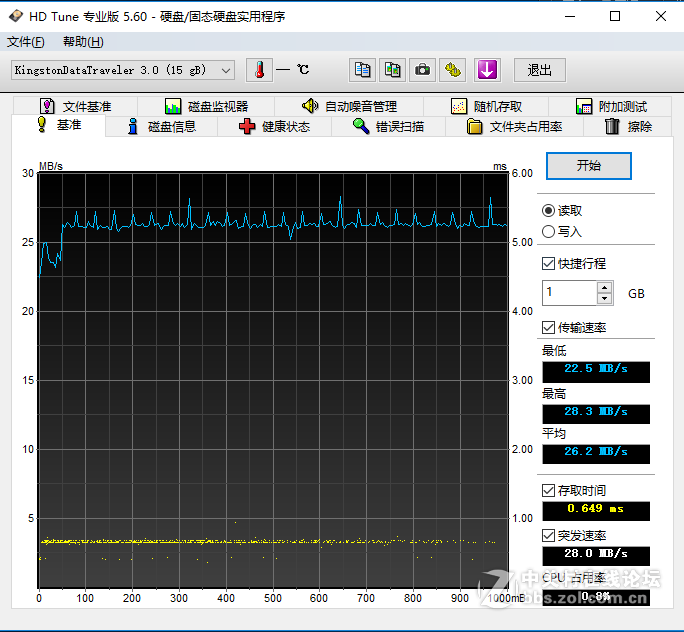Click the 开始 start button
This screenshot has height=632, width=684.
(589, 166)
